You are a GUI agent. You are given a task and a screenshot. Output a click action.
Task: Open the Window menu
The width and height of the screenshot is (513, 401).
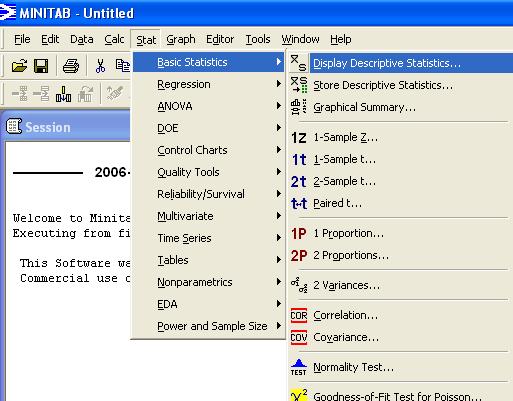pos(300,39)
